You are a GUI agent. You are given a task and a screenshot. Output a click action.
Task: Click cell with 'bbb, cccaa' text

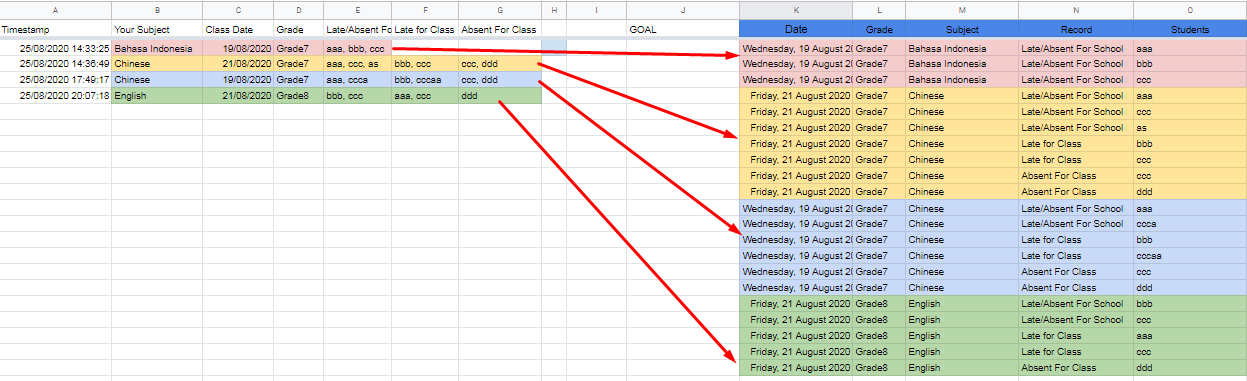click(425, 80)
